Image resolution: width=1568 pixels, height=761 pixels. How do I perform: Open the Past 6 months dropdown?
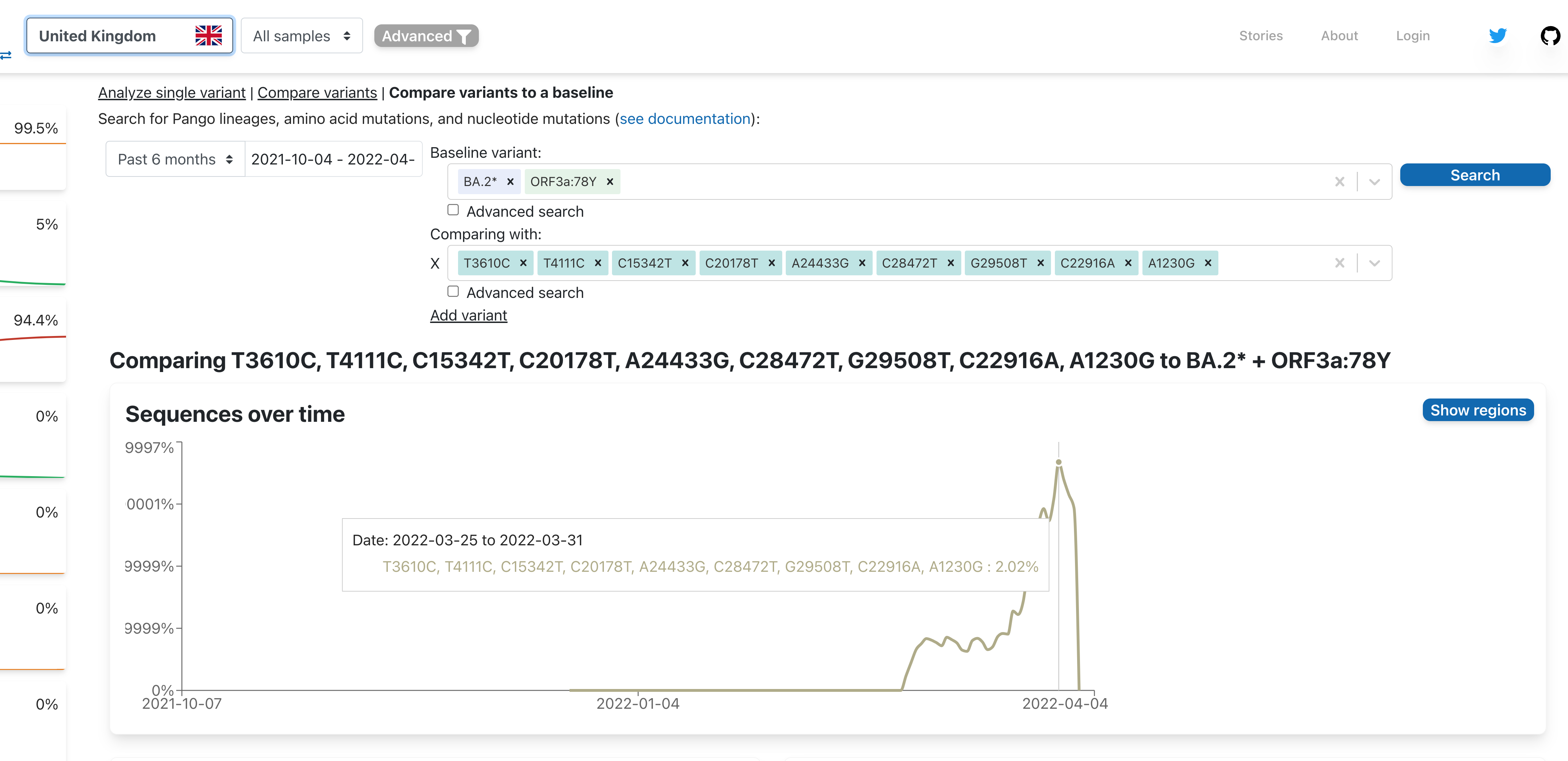click(175, 160)
